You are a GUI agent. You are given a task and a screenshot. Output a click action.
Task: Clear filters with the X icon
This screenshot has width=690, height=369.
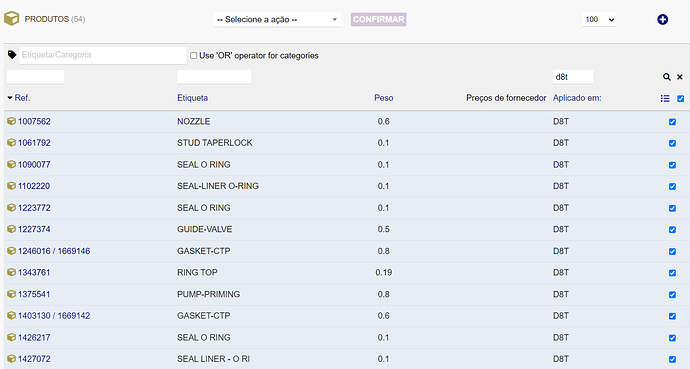(680, 77)
